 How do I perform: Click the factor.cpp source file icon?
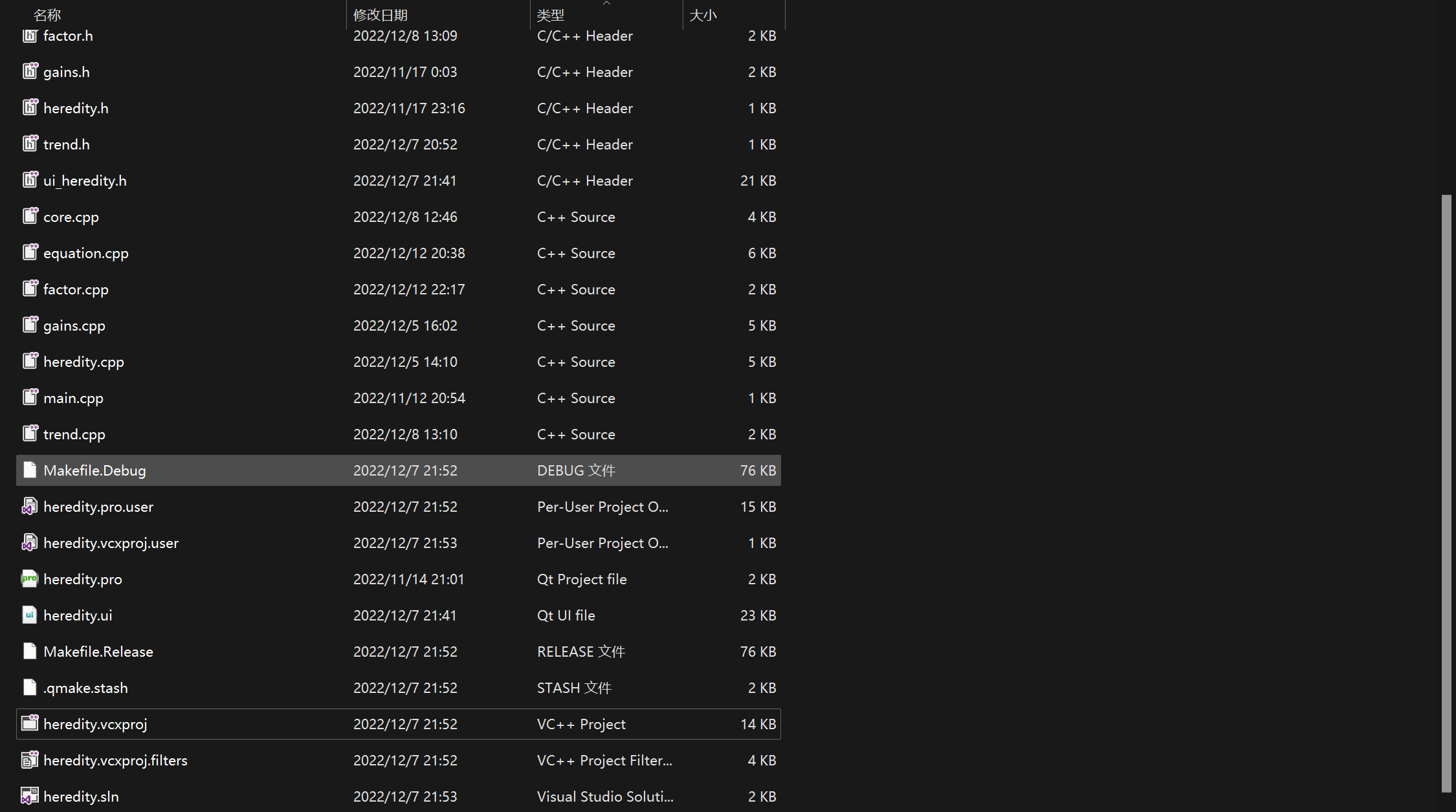[x=30, y=289]
